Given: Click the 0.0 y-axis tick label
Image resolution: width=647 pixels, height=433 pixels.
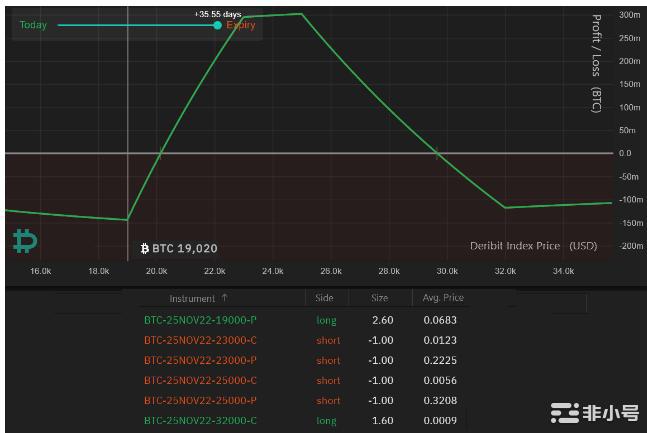Looking at the screenshot, I should (x=625, y=153).
